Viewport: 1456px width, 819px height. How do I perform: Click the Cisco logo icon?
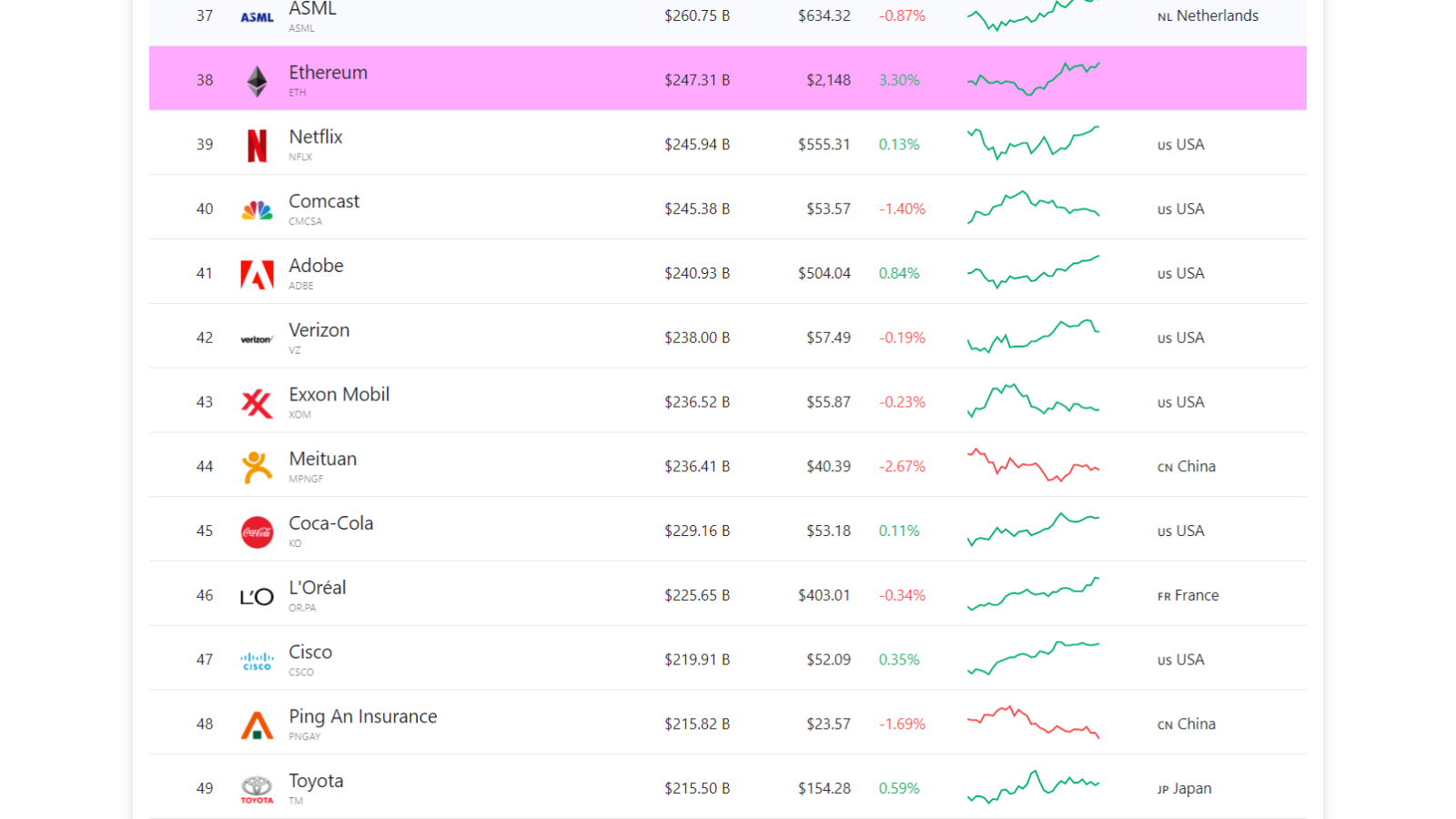[257, 662]
